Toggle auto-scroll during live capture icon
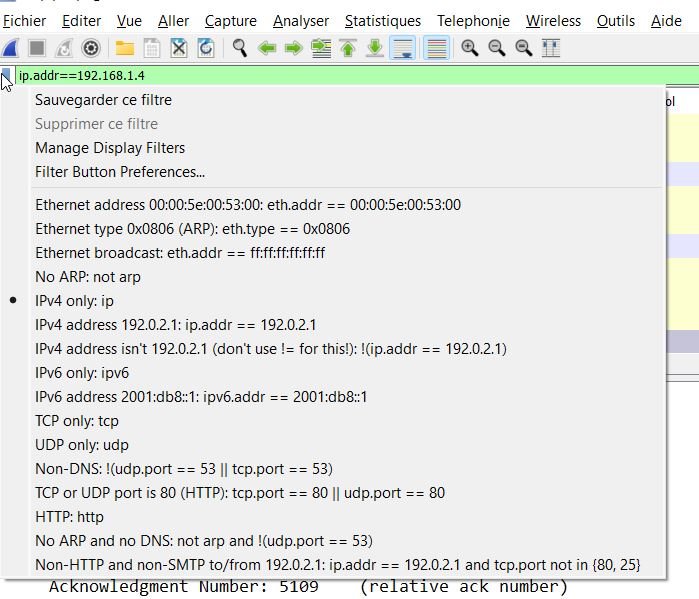The image size is (699, 599). [403, 48]
